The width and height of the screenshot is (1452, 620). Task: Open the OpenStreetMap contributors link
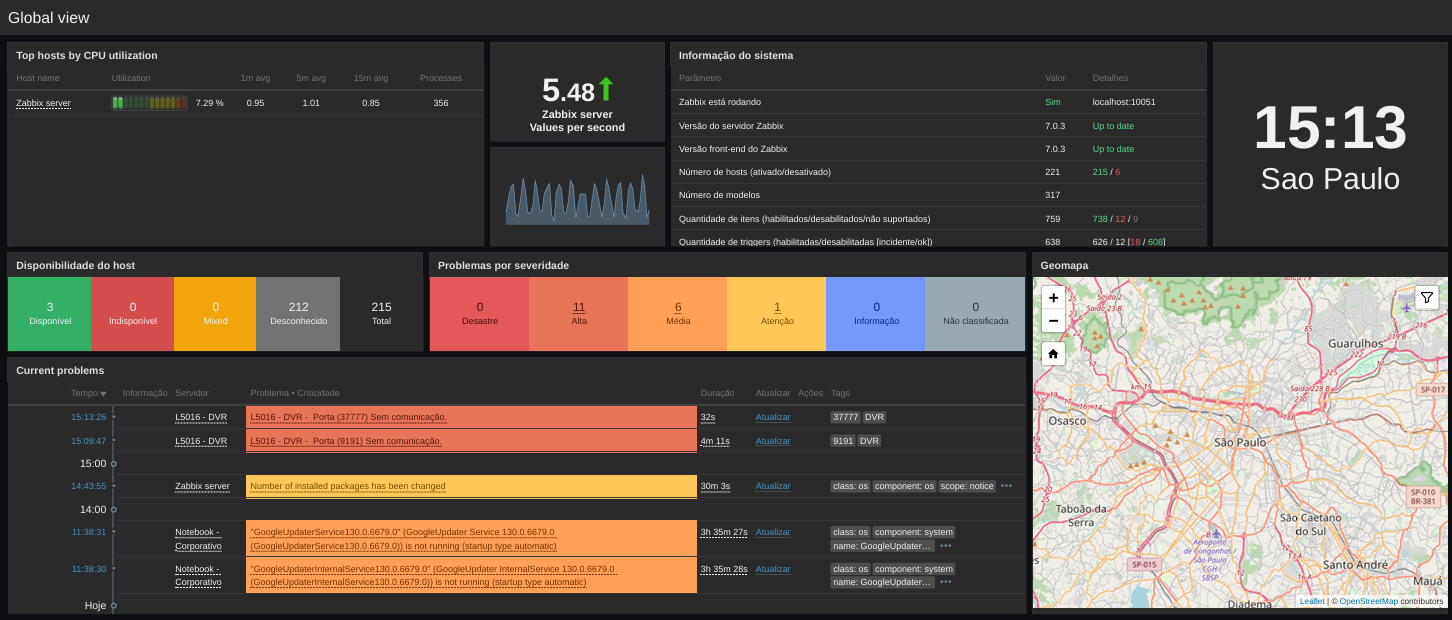[1368, 602]
